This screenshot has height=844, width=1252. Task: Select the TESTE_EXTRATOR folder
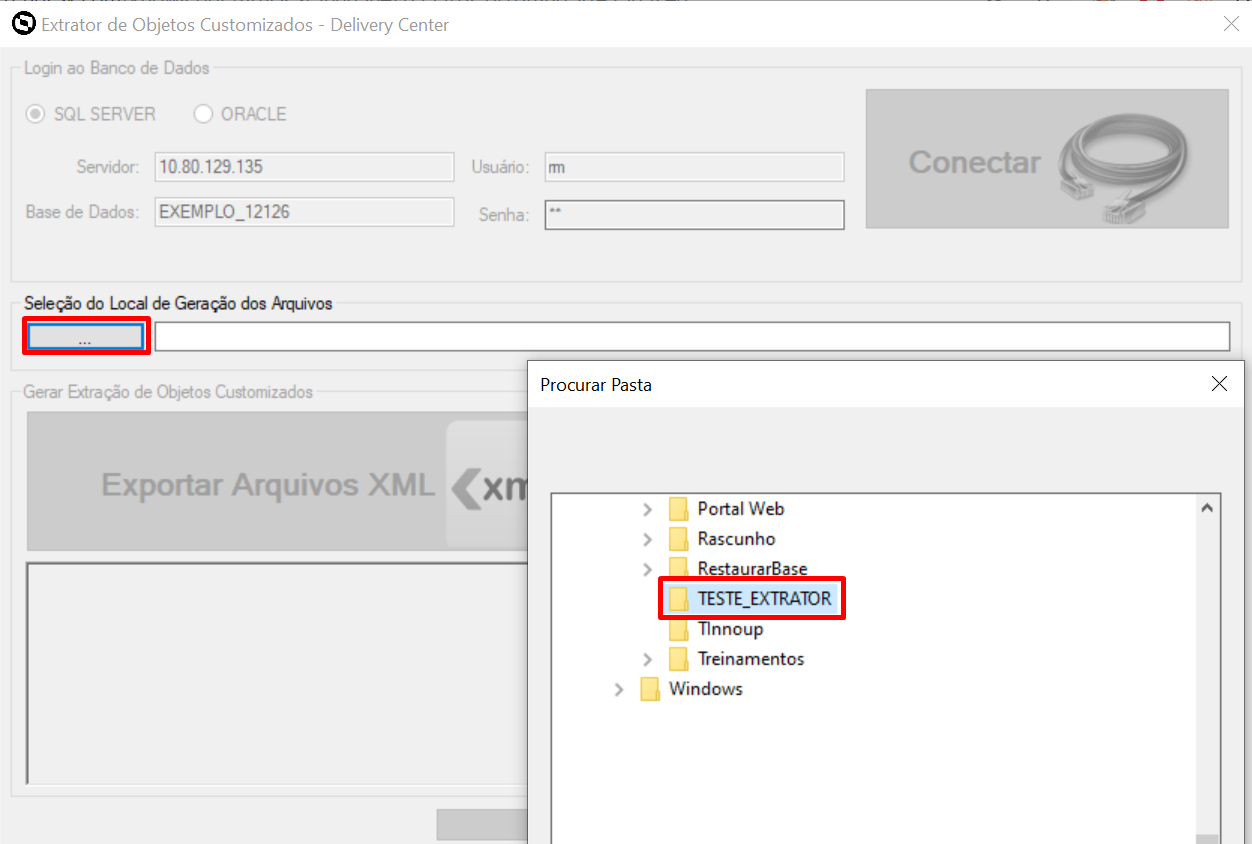(x=764, y=599)
